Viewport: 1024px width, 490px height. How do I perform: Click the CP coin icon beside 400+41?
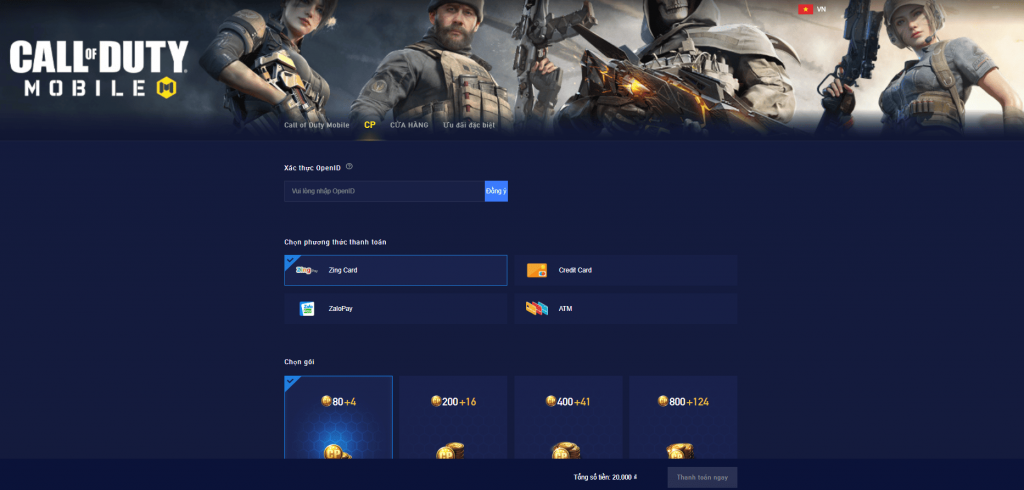(x=551, y=401)
